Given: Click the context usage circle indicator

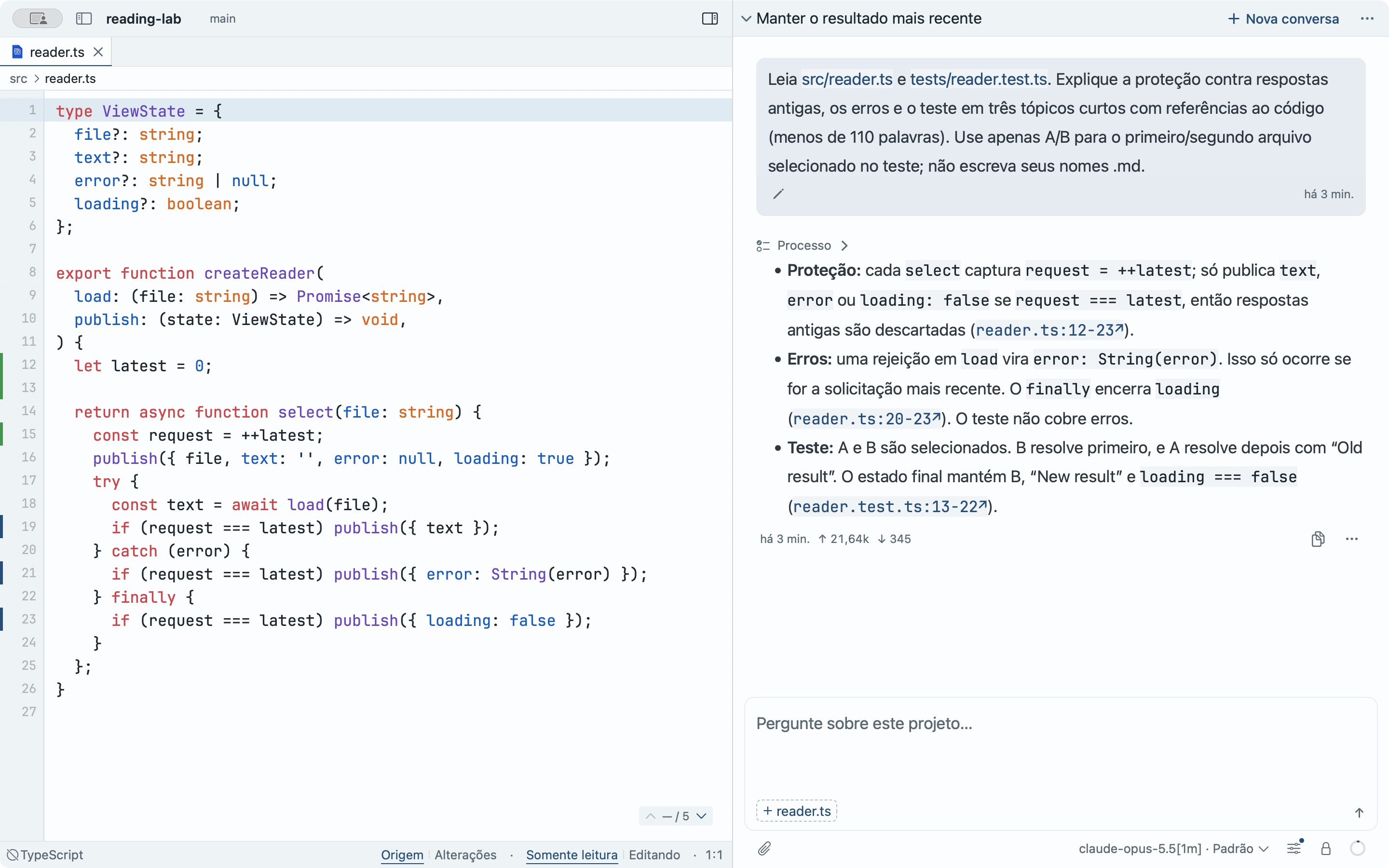Looking at the screenshot, I should pyautogui.click(x=1358, y=848).
